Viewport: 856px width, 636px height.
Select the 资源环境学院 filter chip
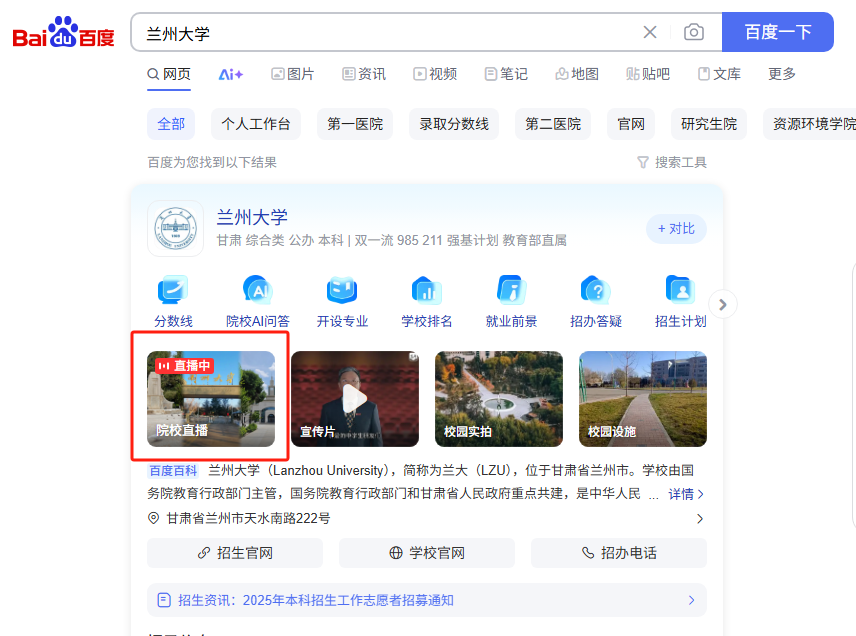pyautogui.click(x=810, y=124)
